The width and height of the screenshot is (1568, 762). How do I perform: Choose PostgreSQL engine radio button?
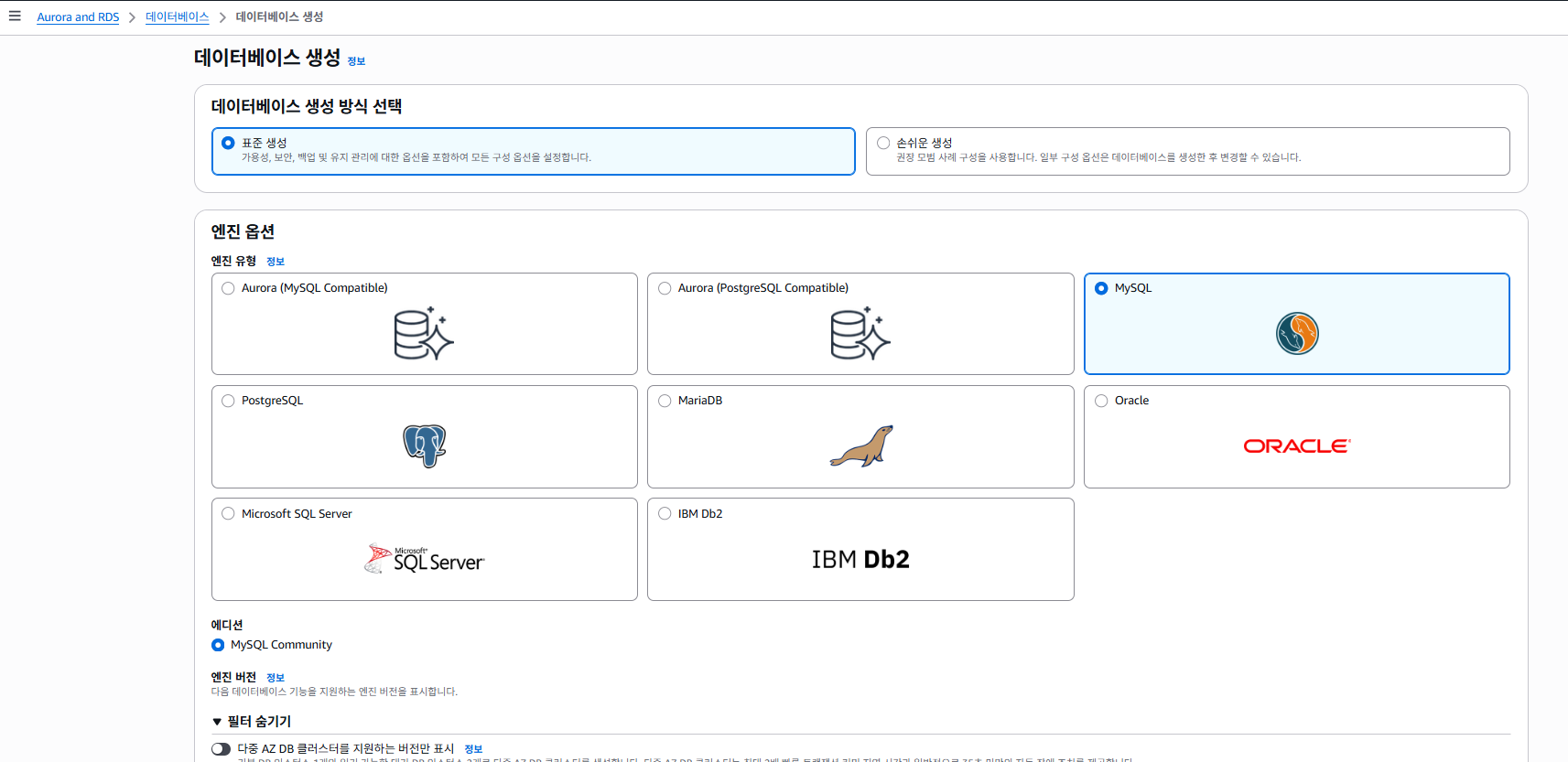coord(228,401)
